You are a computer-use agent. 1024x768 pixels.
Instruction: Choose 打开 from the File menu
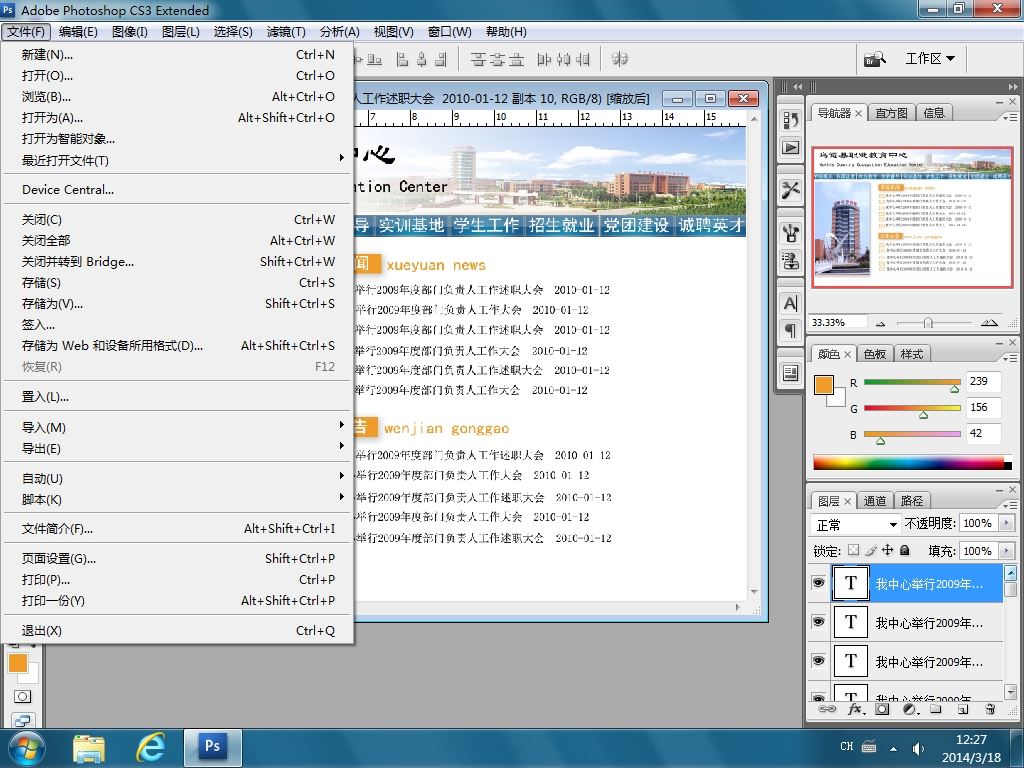point(178,76)
